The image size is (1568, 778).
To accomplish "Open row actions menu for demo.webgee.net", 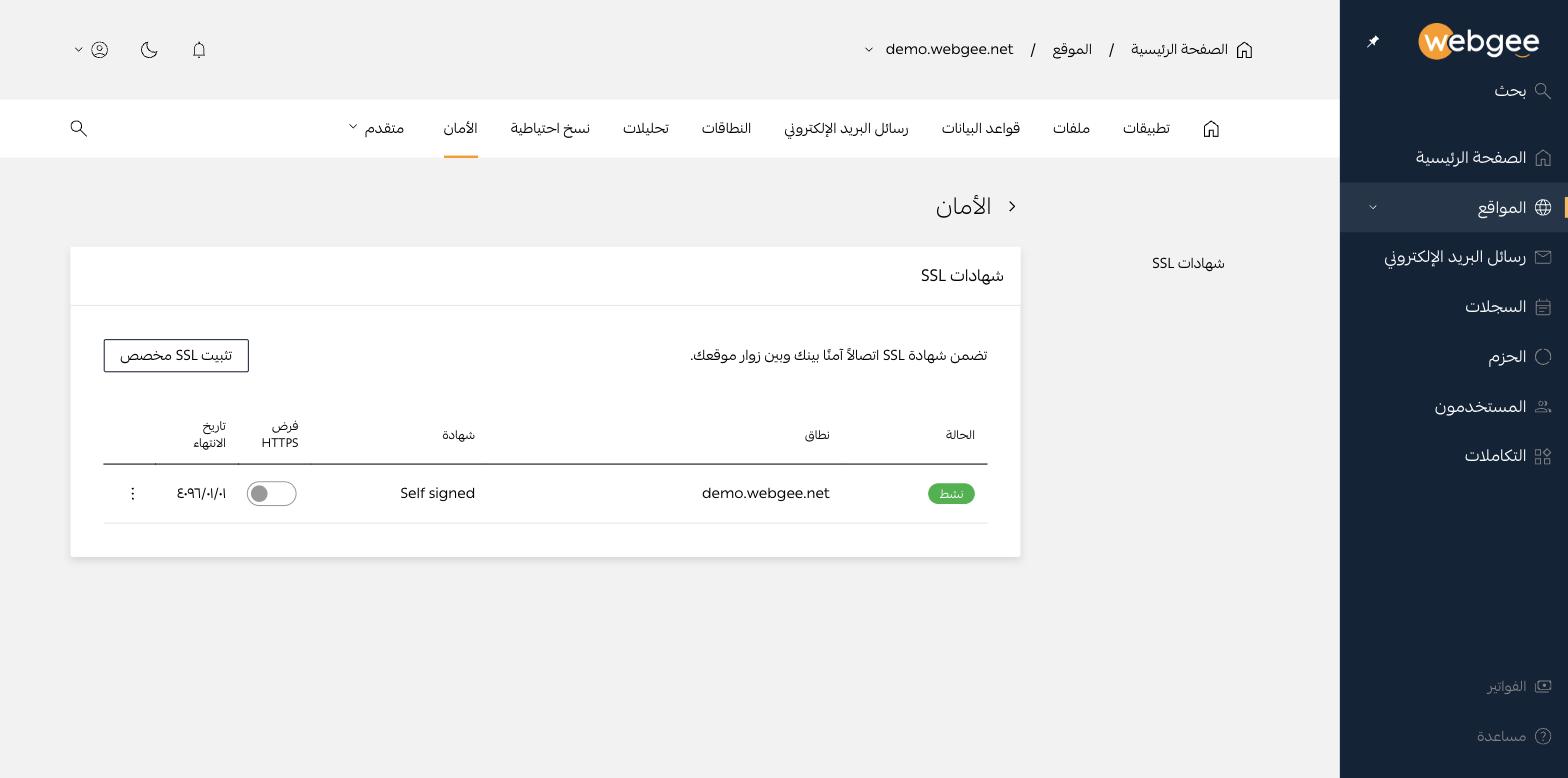I will coord(132,494).
